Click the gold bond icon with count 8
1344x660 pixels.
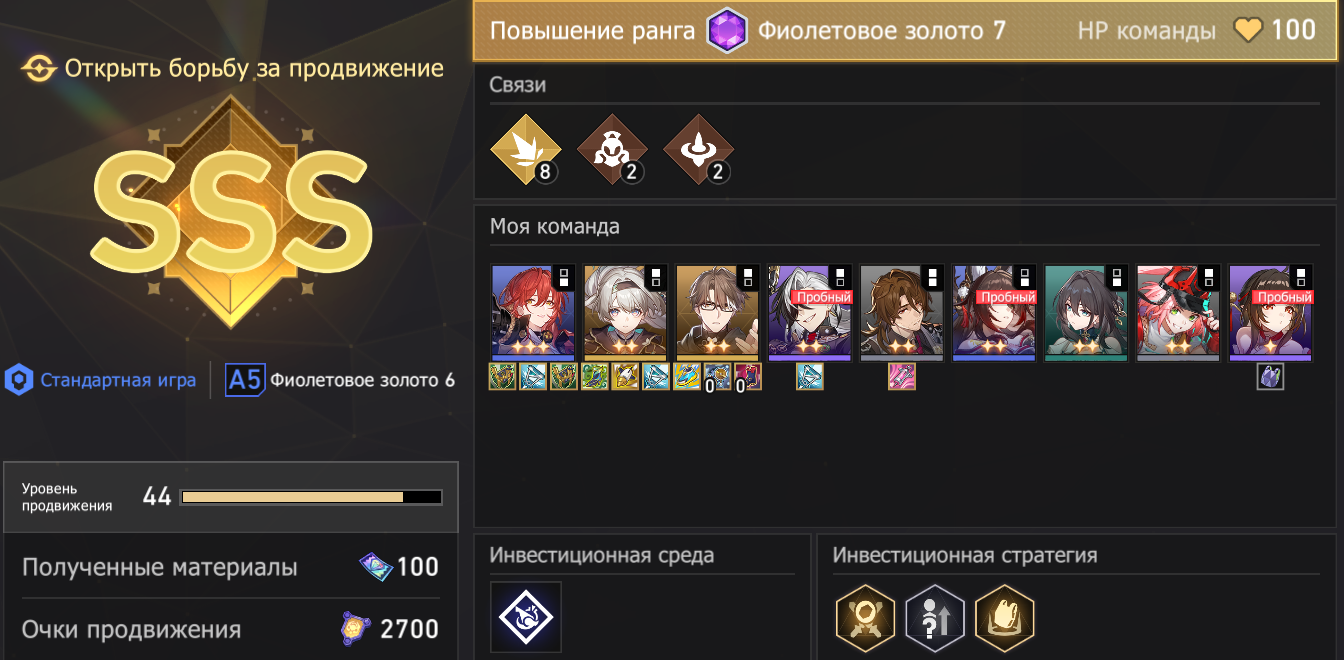point(525,149)
